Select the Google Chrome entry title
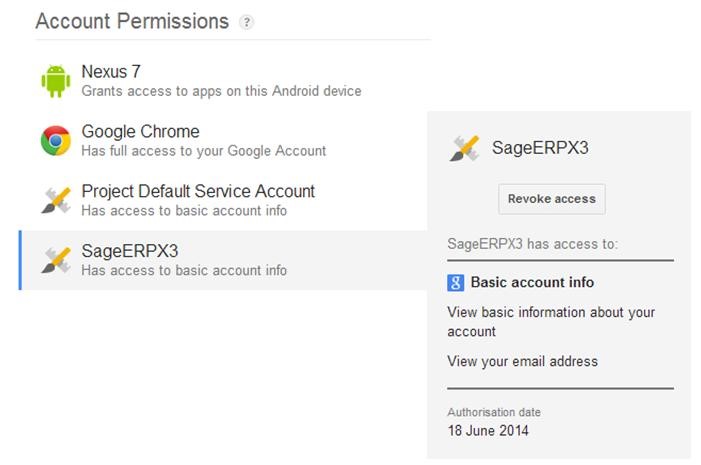This screenshot has width=701, height=465. 140,131
